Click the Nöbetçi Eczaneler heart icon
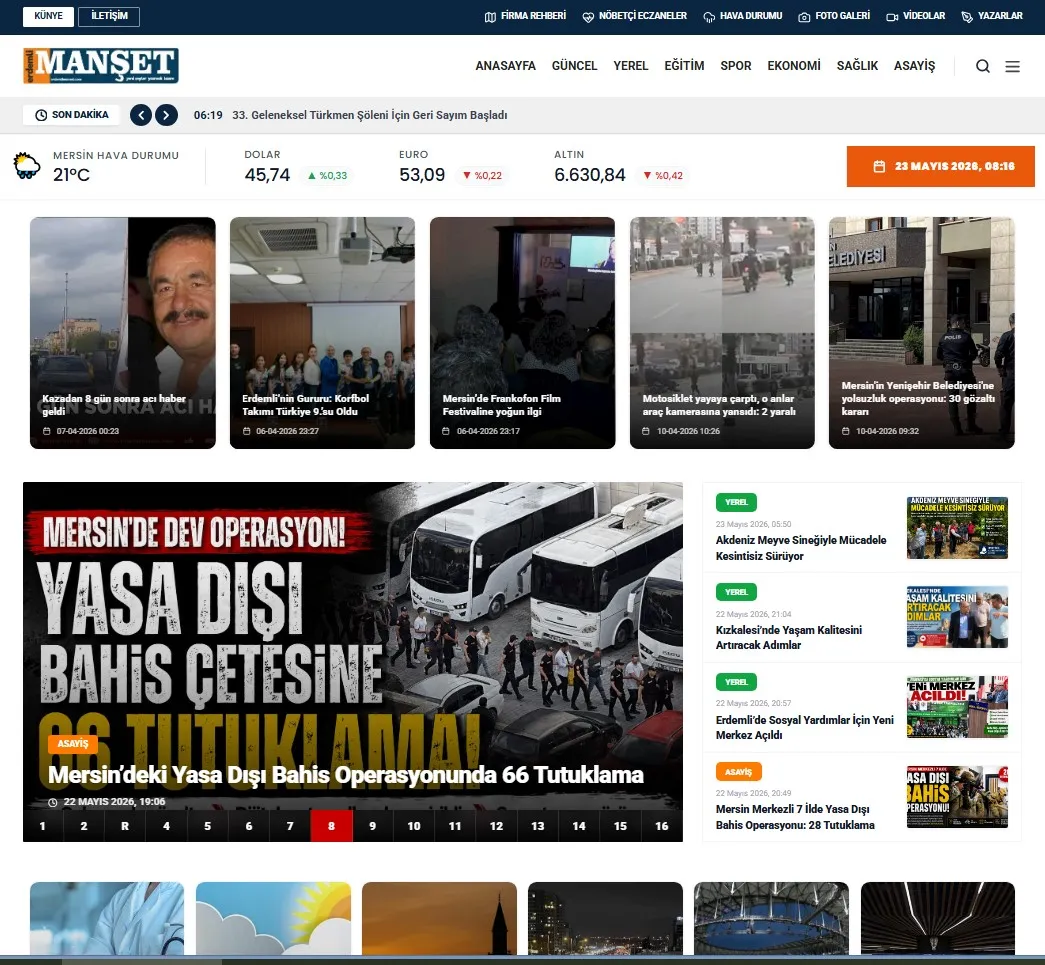Screen dimensions: 1045x965 [x=588, y=17]
